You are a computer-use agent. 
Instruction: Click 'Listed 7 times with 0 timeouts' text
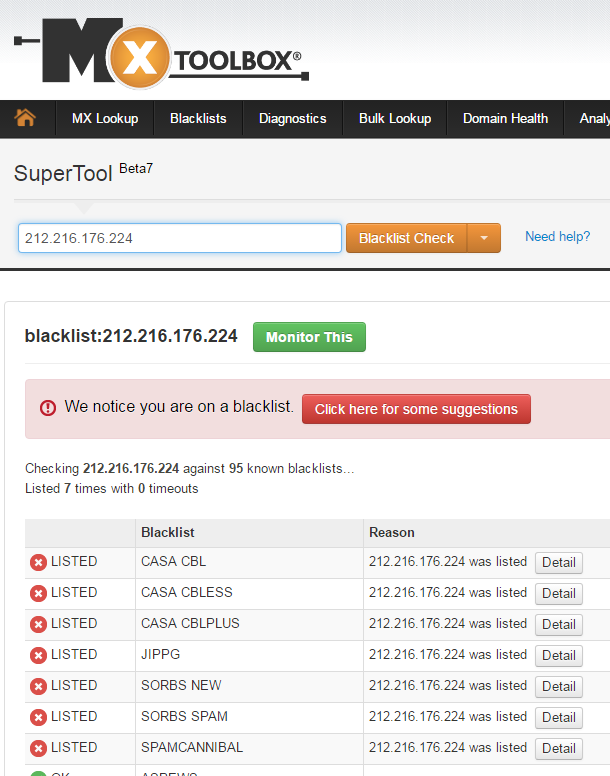click(112, 488)
